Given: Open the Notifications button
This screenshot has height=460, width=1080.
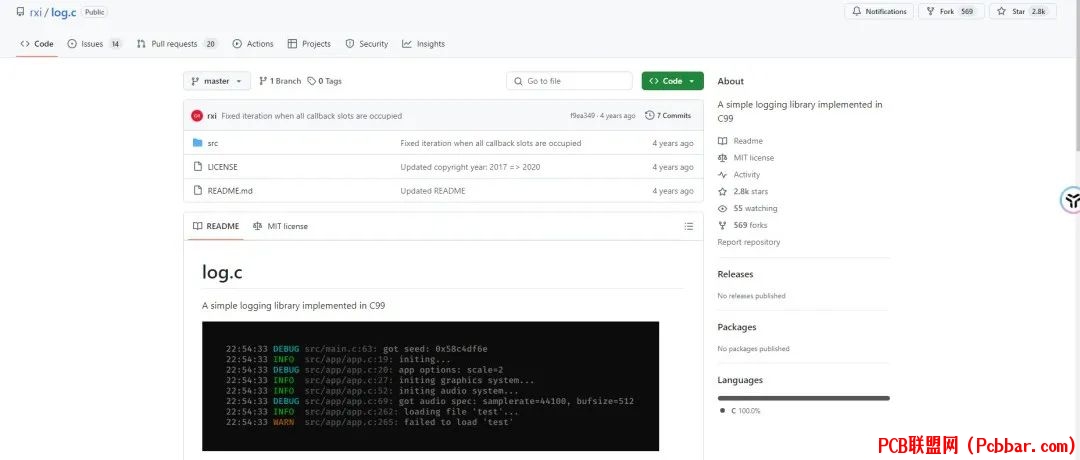Looking at the screenshot, I should pos(879,12).
